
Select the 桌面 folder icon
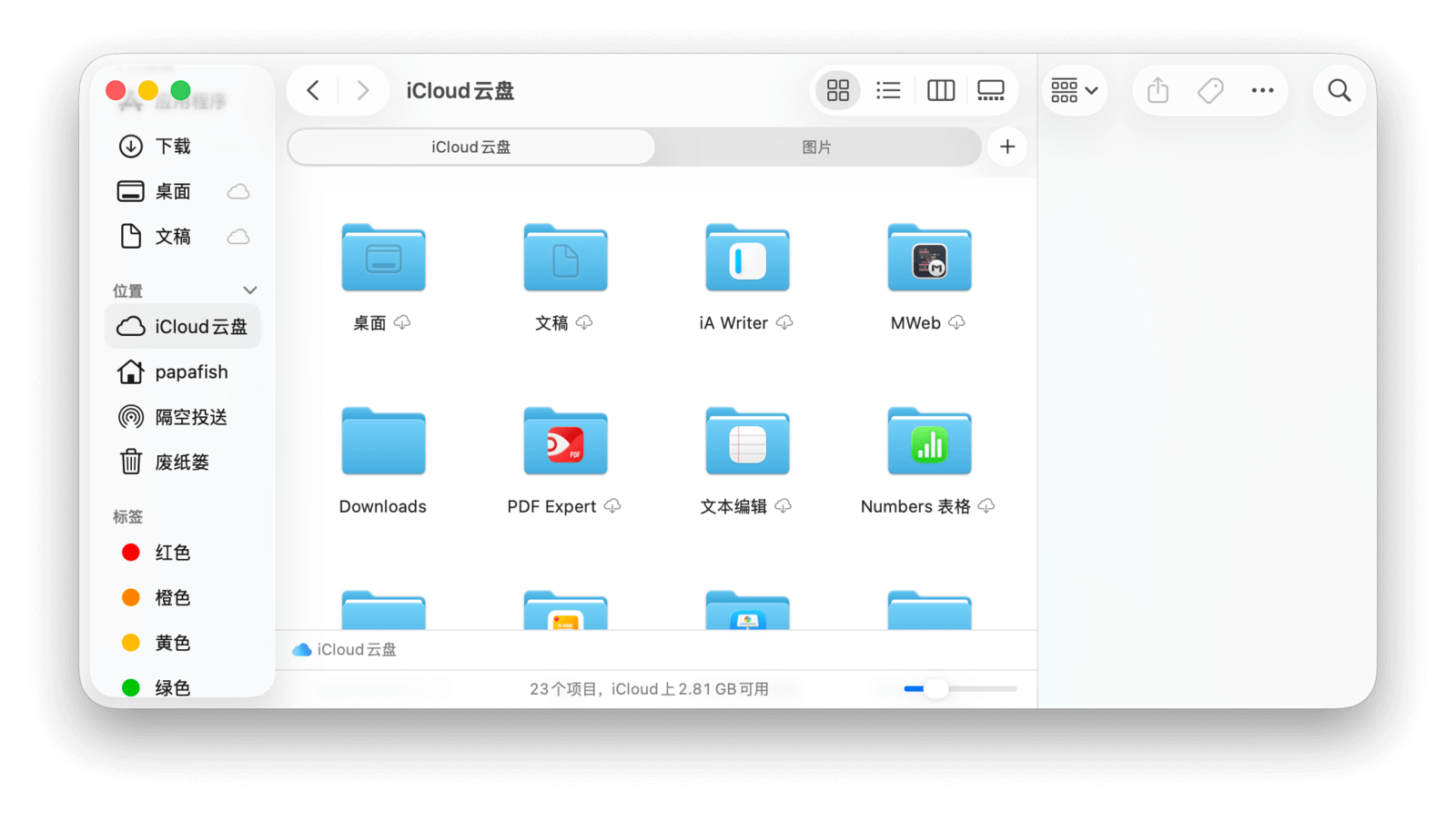click(383, 258)
